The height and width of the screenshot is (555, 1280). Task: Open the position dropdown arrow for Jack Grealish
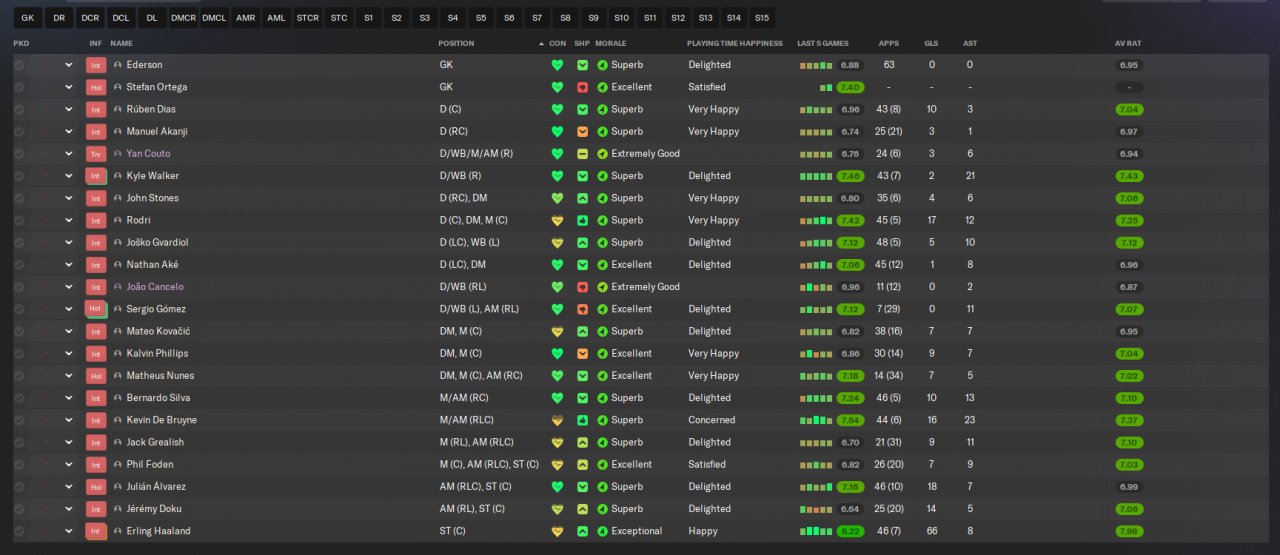69,442
